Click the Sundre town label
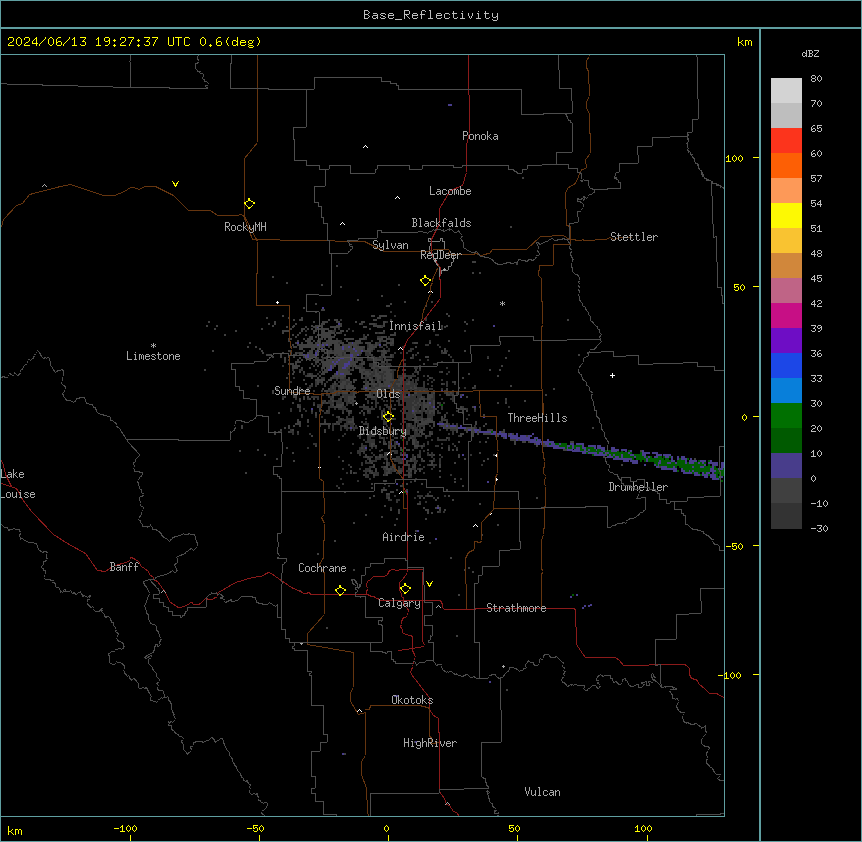862x842 pixels. [292, 391]
